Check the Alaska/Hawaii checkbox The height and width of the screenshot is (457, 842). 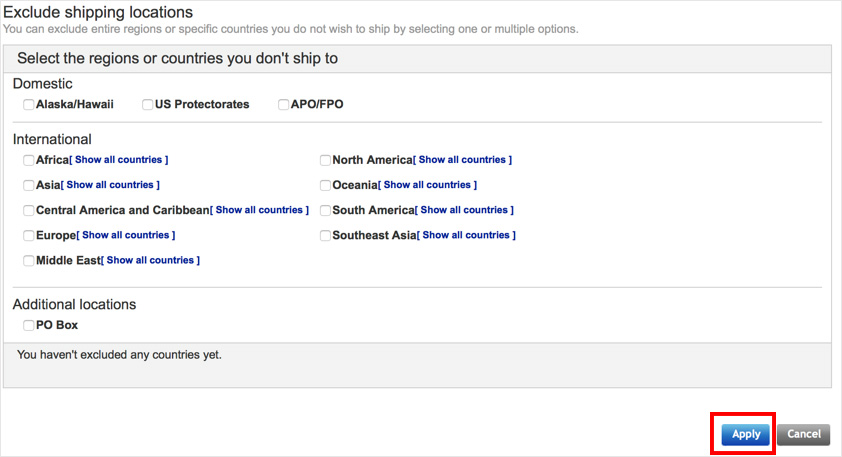pyautogui.click(x=28, y=104)
